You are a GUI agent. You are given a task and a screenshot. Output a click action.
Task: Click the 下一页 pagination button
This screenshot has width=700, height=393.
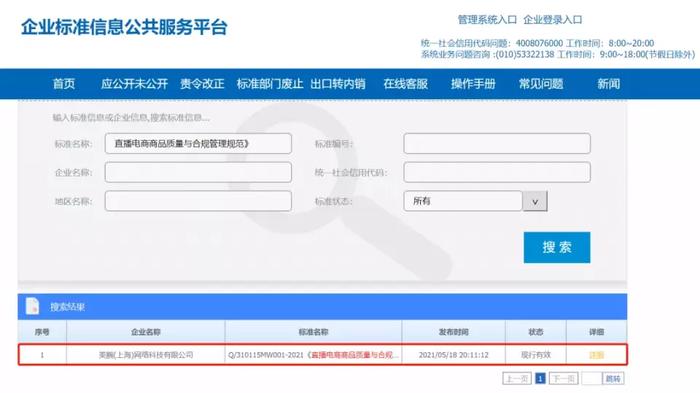pyautogui.click(x=563, y=379)
